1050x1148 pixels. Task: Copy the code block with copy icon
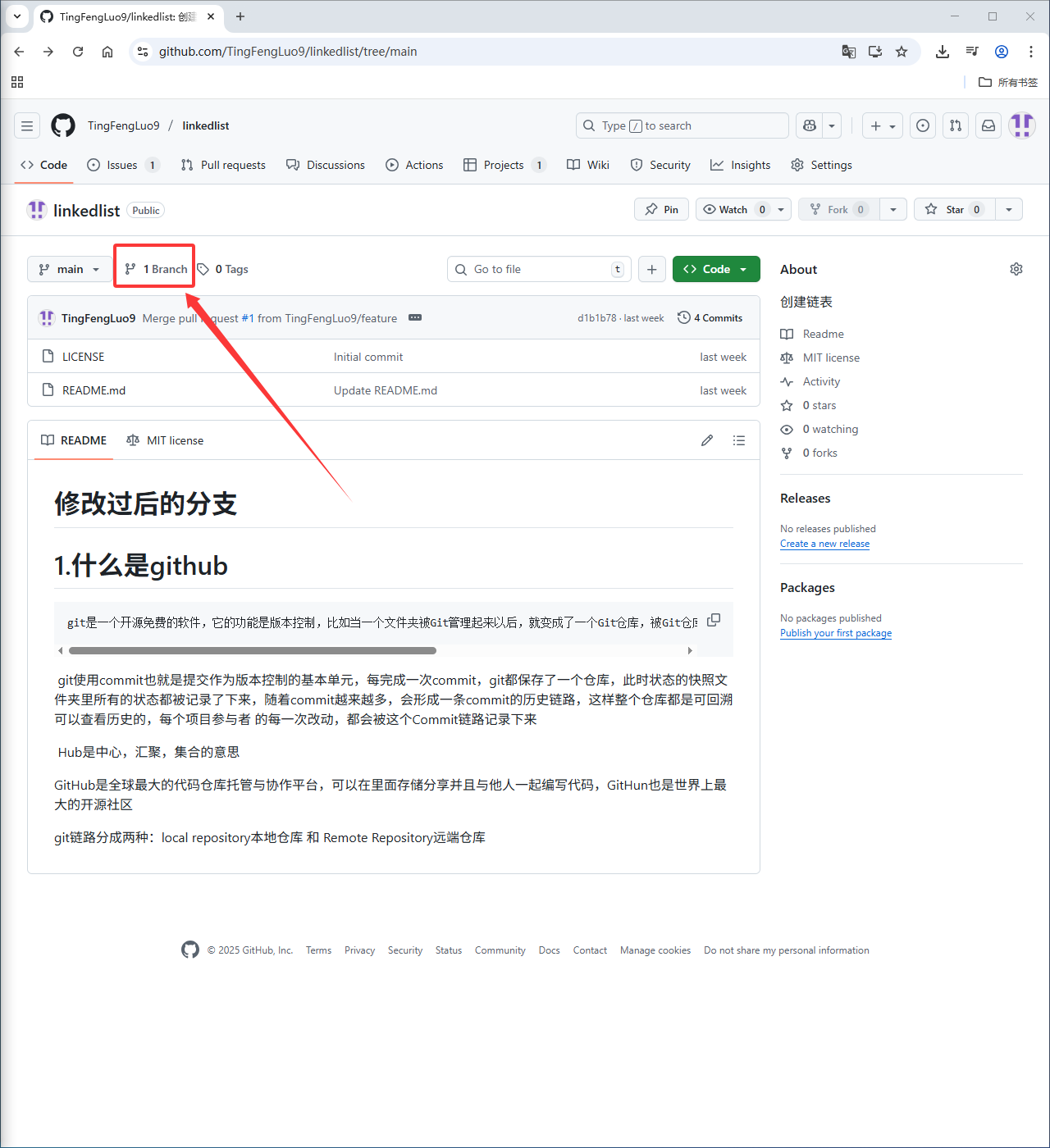[x=714, y=620]
